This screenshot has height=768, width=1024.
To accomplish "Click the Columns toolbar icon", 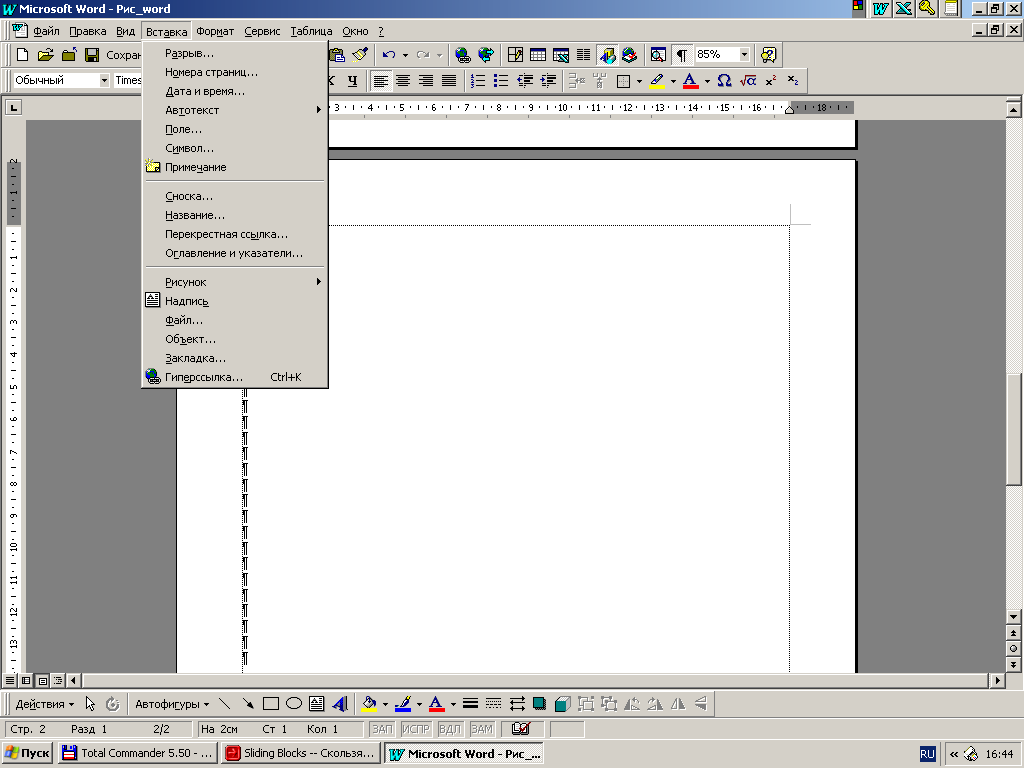I will [584, 55].
